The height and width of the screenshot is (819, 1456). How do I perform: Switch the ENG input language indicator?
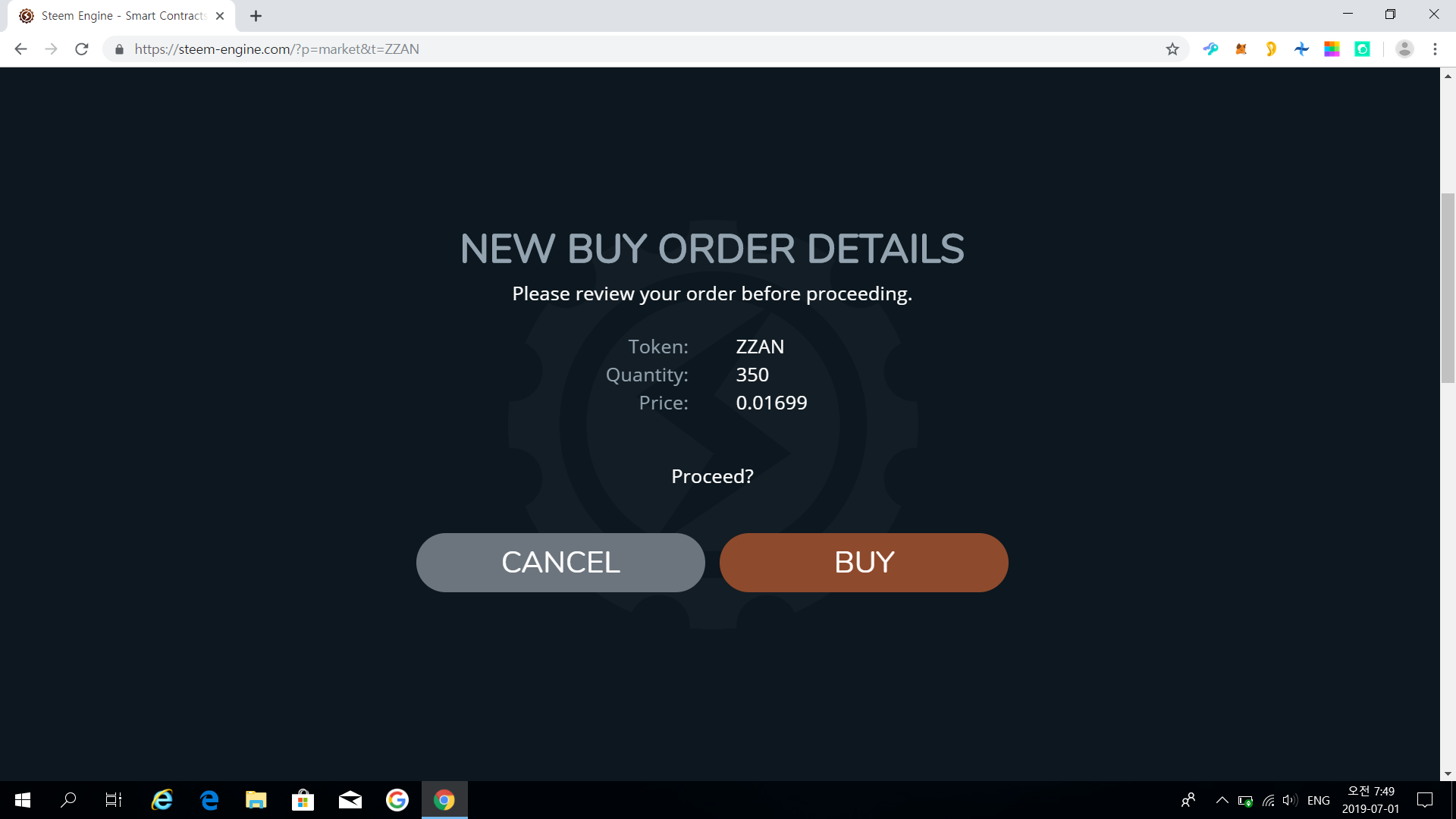(1319, 800)
